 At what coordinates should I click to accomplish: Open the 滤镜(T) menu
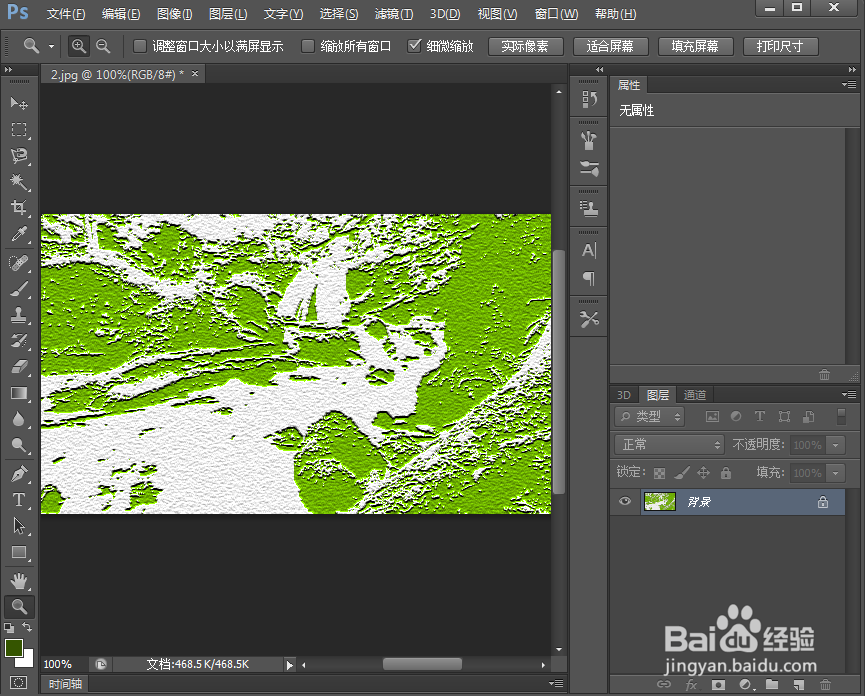pyautogui.click(x=394, y=14)
